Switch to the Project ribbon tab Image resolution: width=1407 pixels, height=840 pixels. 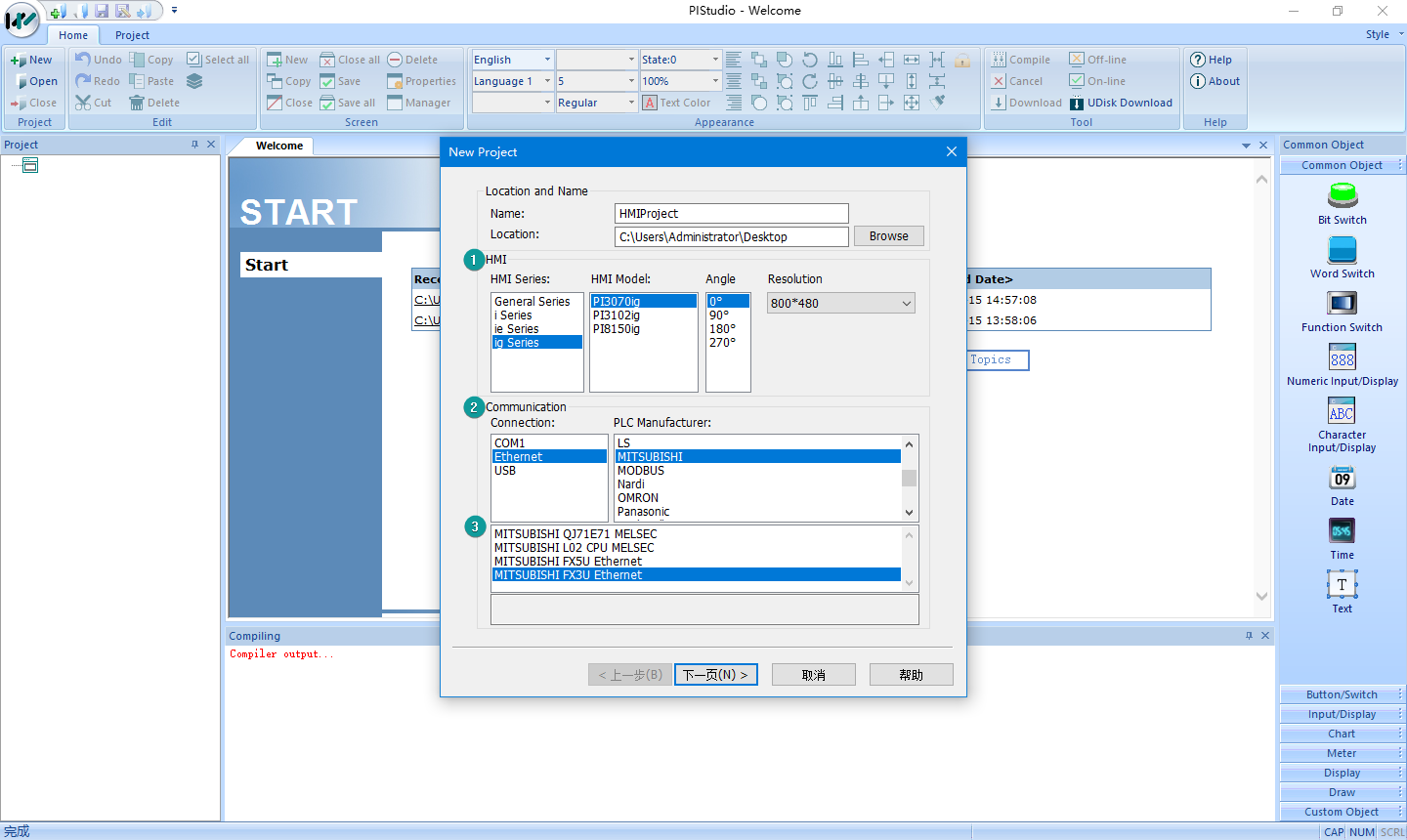pyautogui.click(x=132, y=35)
